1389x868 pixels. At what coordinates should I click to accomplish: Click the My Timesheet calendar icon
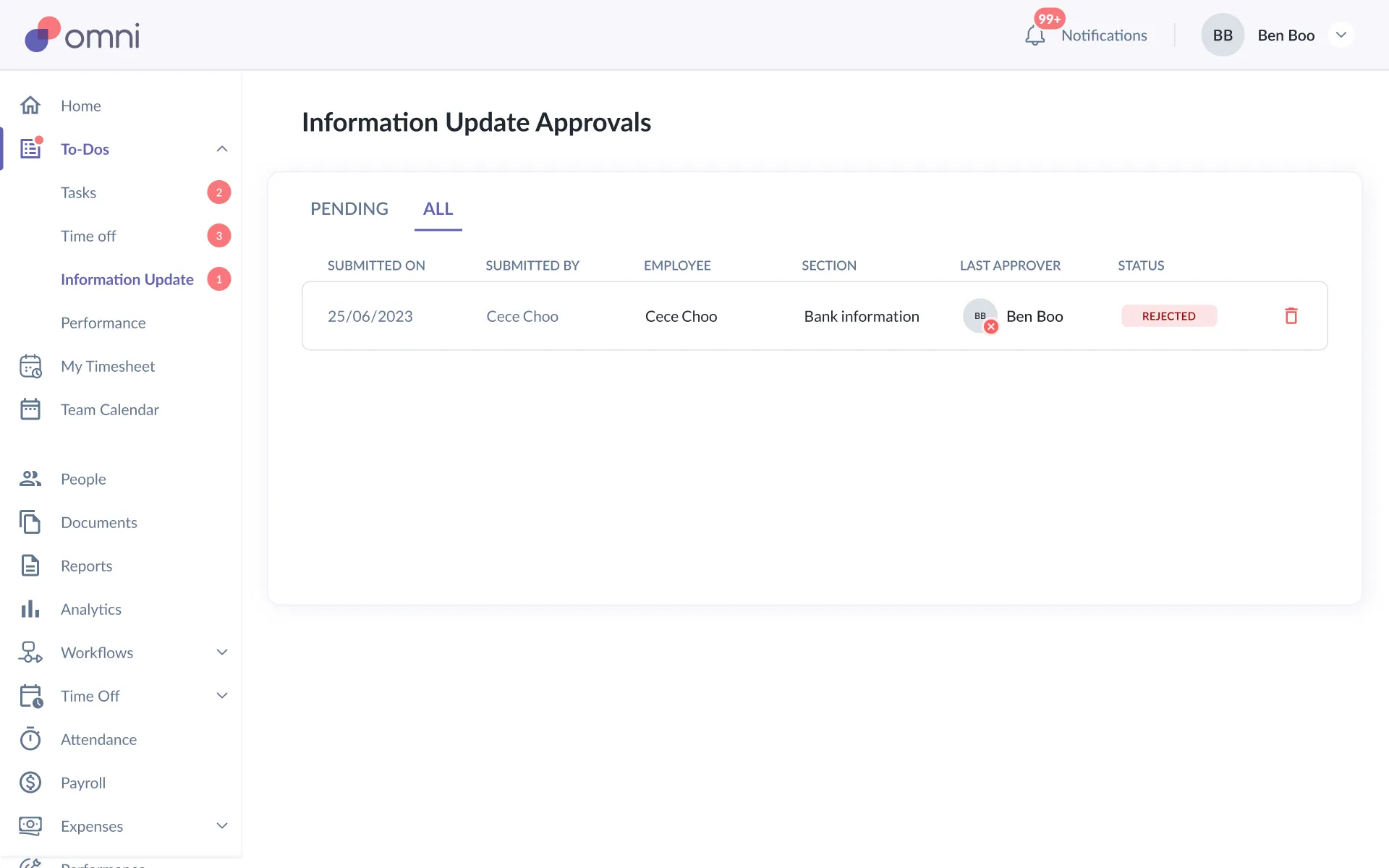30,366
